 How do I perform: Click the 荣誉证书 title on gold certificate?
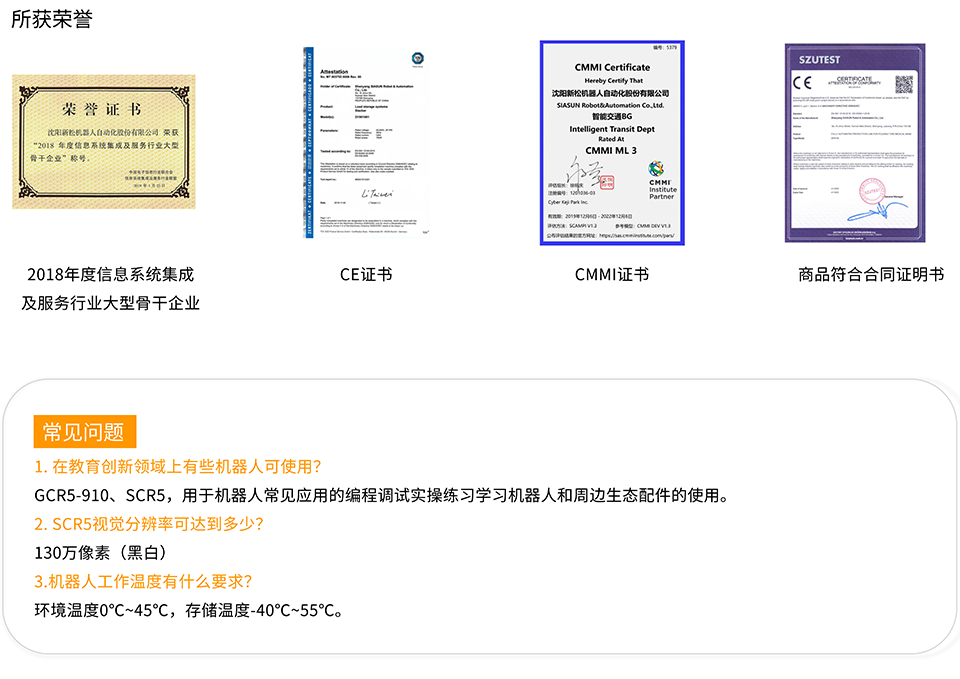pyautogui.click(x=102, y=109)
